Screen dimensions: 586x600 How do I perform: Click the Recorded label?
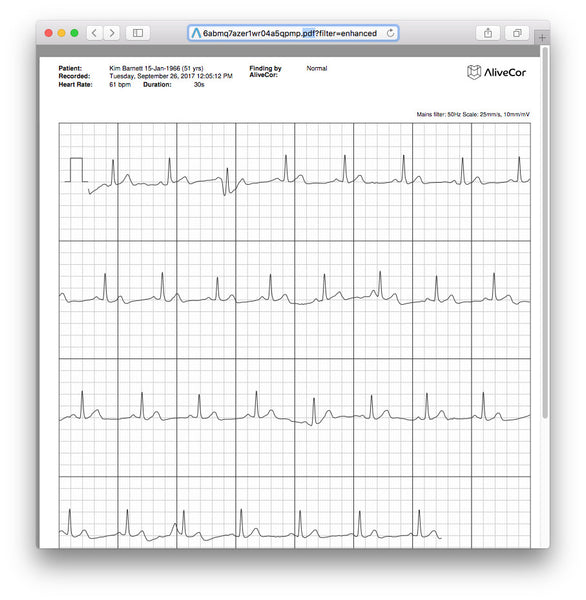pyautogui.click(x=74, y=76)
